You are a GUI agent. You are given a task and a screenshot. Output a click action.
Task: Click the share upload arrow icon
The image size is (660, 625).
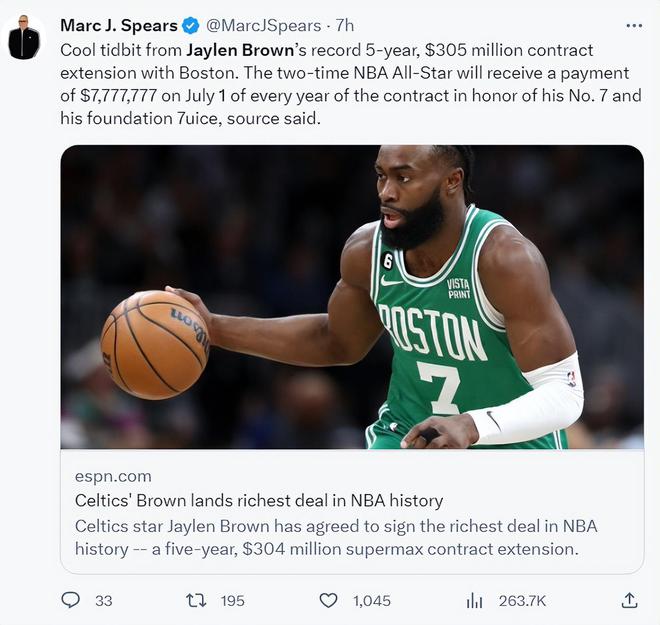click(629, 601)
